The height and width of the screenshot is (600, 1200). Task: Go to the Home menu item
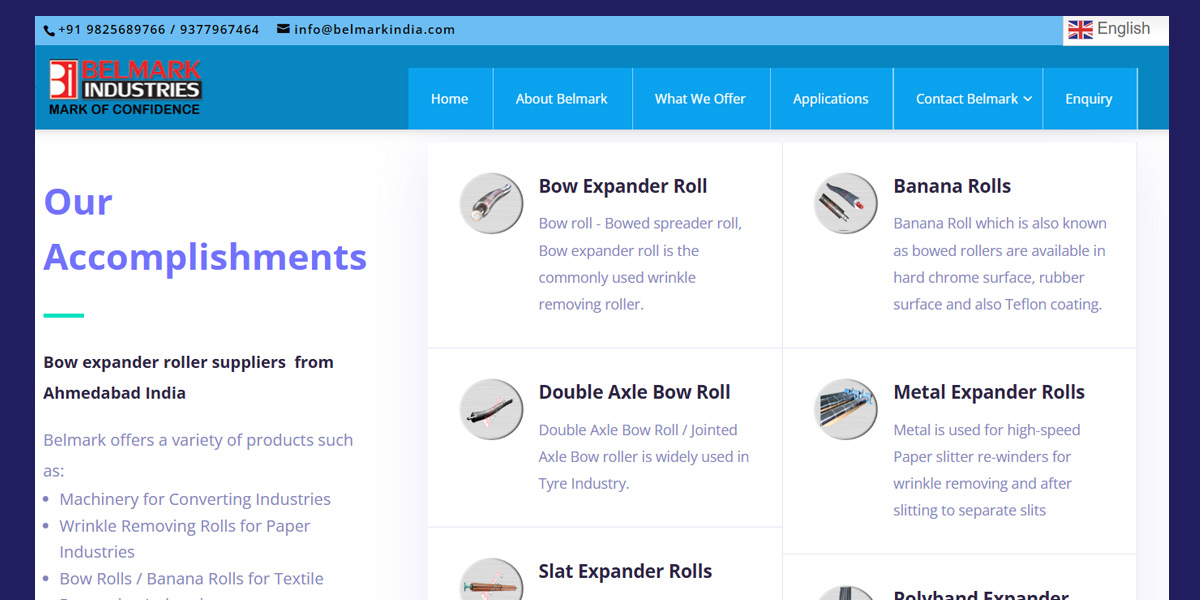[x=449, y=99]
